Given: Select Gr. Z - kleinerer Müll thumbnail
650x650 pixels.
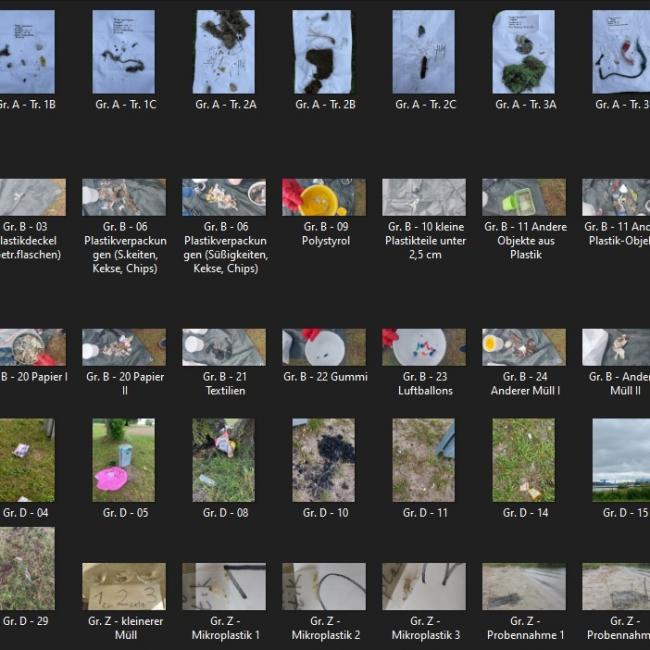Looking at the screenshot, I should [124, 586].
